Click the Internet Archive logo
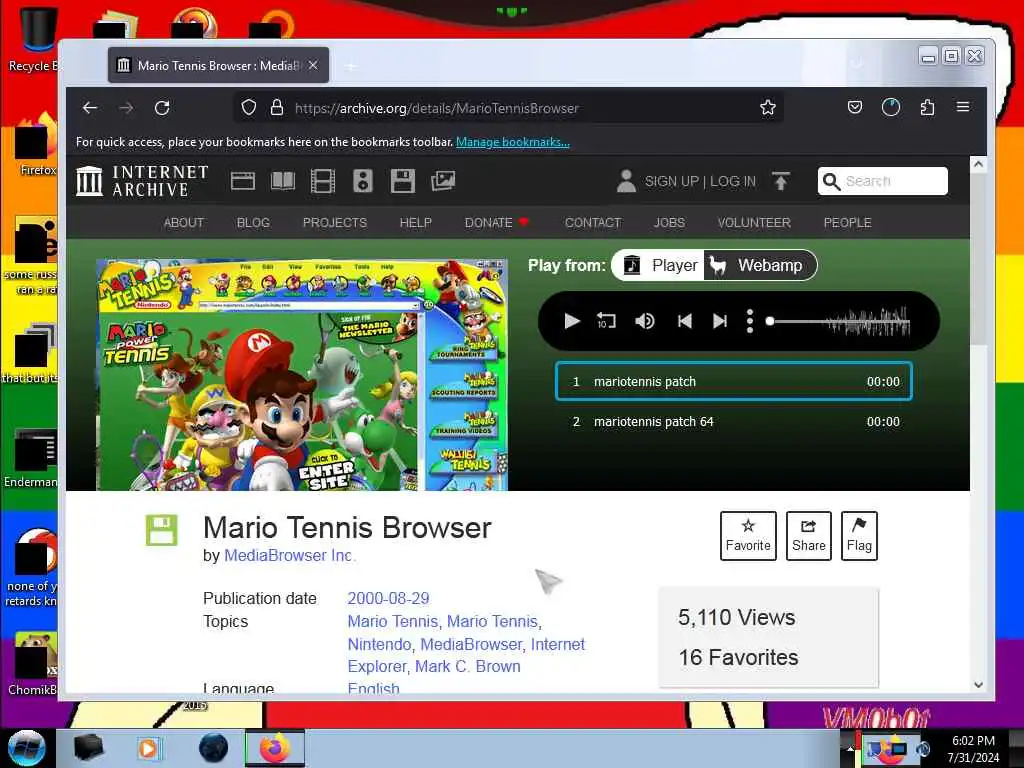 (142, 181)
